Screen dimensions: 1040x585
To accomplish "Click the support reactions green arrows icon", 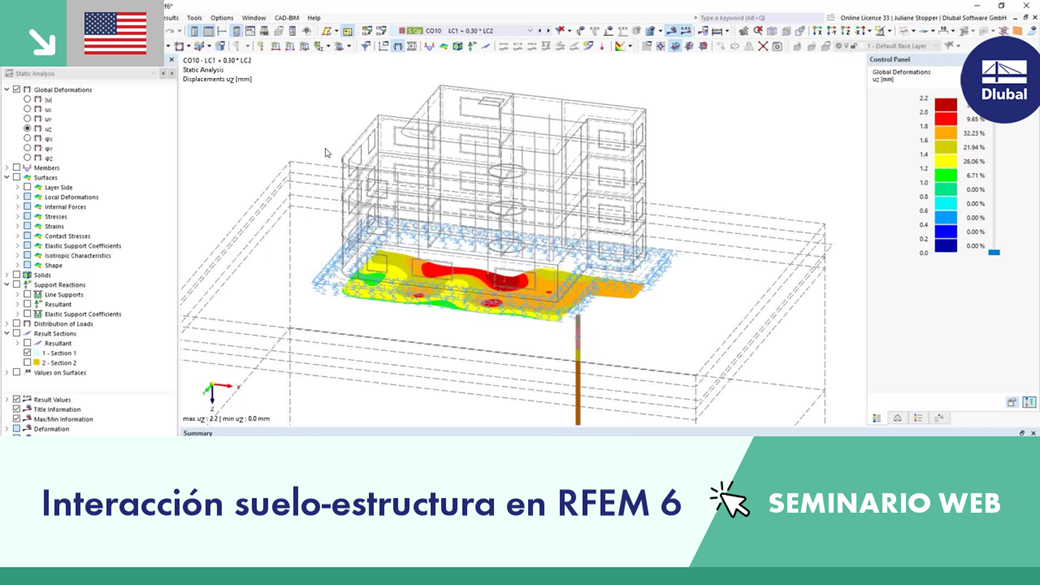I will (x=472, y=46).
